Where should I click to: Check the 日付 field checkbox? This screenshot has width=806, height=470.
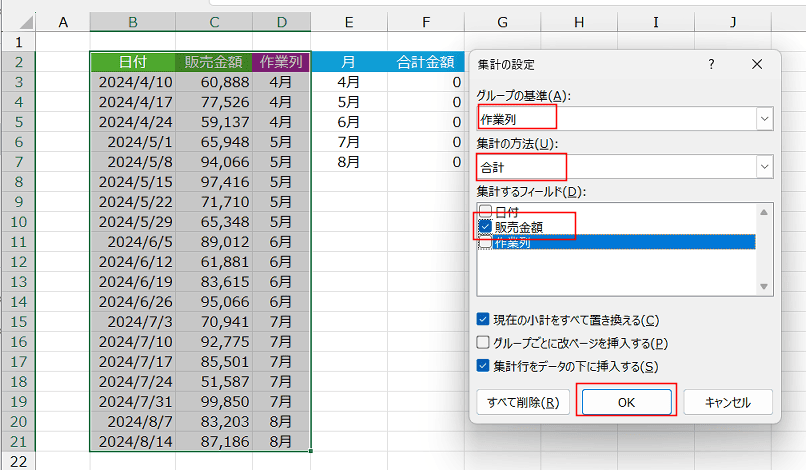485,211
